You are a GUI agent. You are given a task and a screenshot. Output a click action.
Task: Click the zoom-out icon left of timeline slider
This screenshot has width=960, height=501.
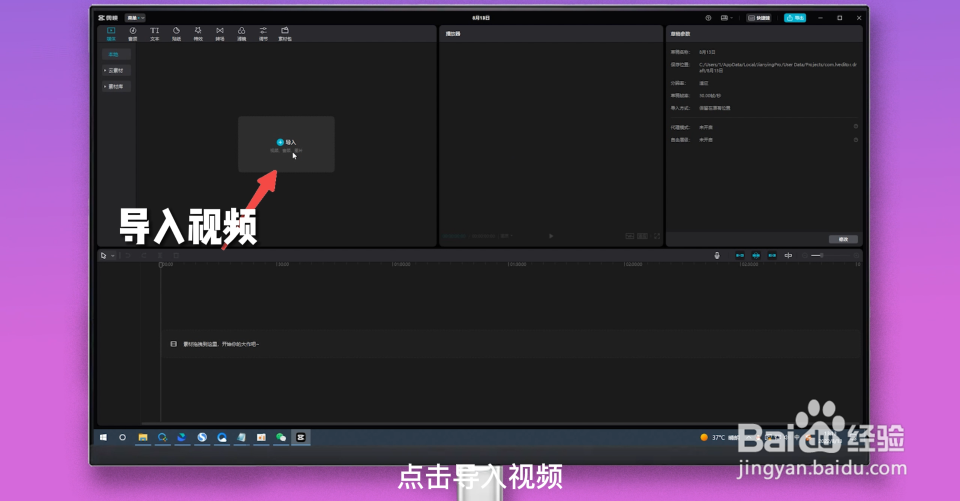tap(805, 255)
